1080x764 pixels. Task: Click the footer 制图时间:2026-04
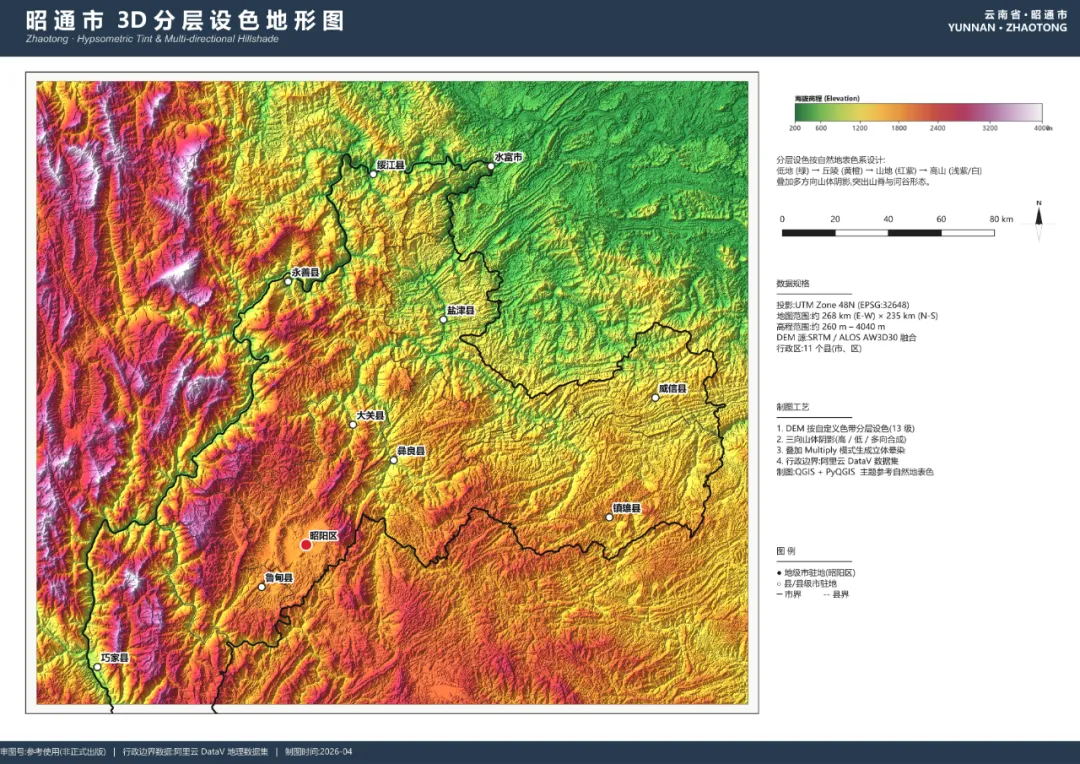pyautogui.click(x=318, y=752)
